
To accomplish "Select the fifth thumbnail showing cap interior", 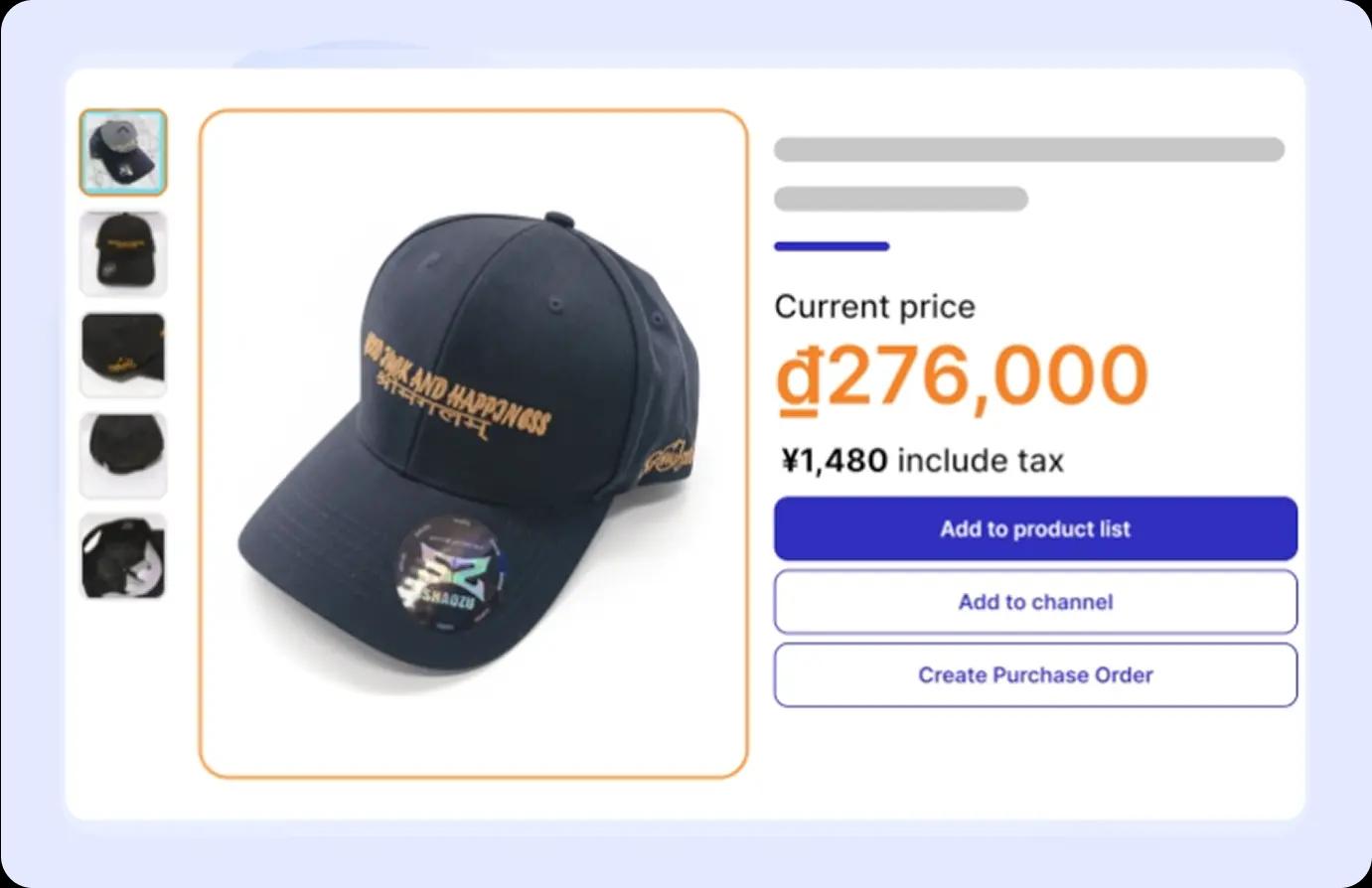I will click(123, 556).
